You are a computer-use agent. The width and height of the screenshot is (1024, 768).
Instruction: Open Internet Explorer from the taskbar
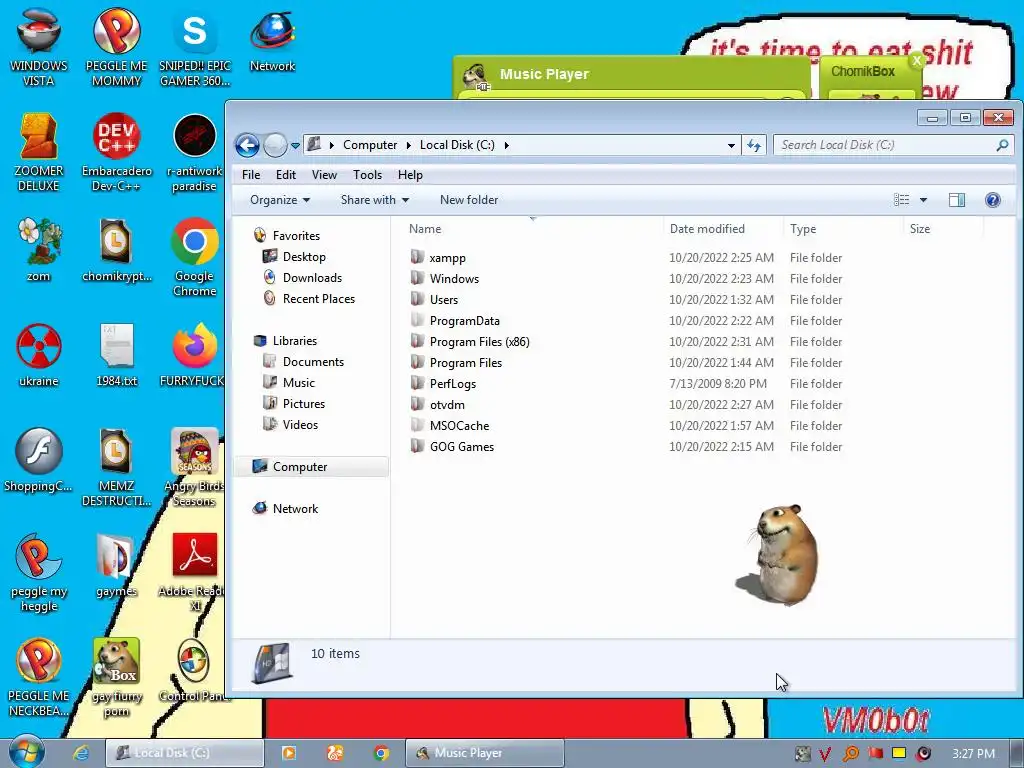pos(81,753)
